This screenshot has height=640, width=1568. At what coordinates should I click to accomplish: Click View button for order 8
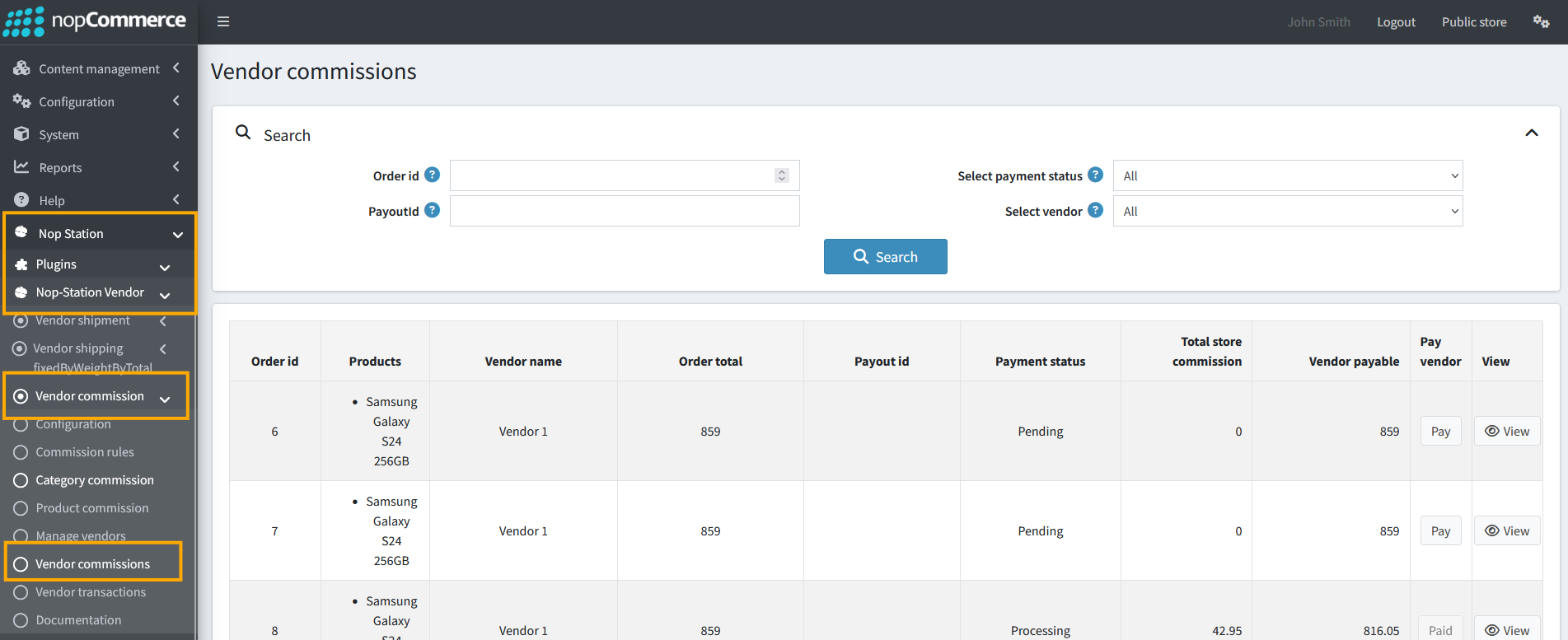pos(1507,628)
